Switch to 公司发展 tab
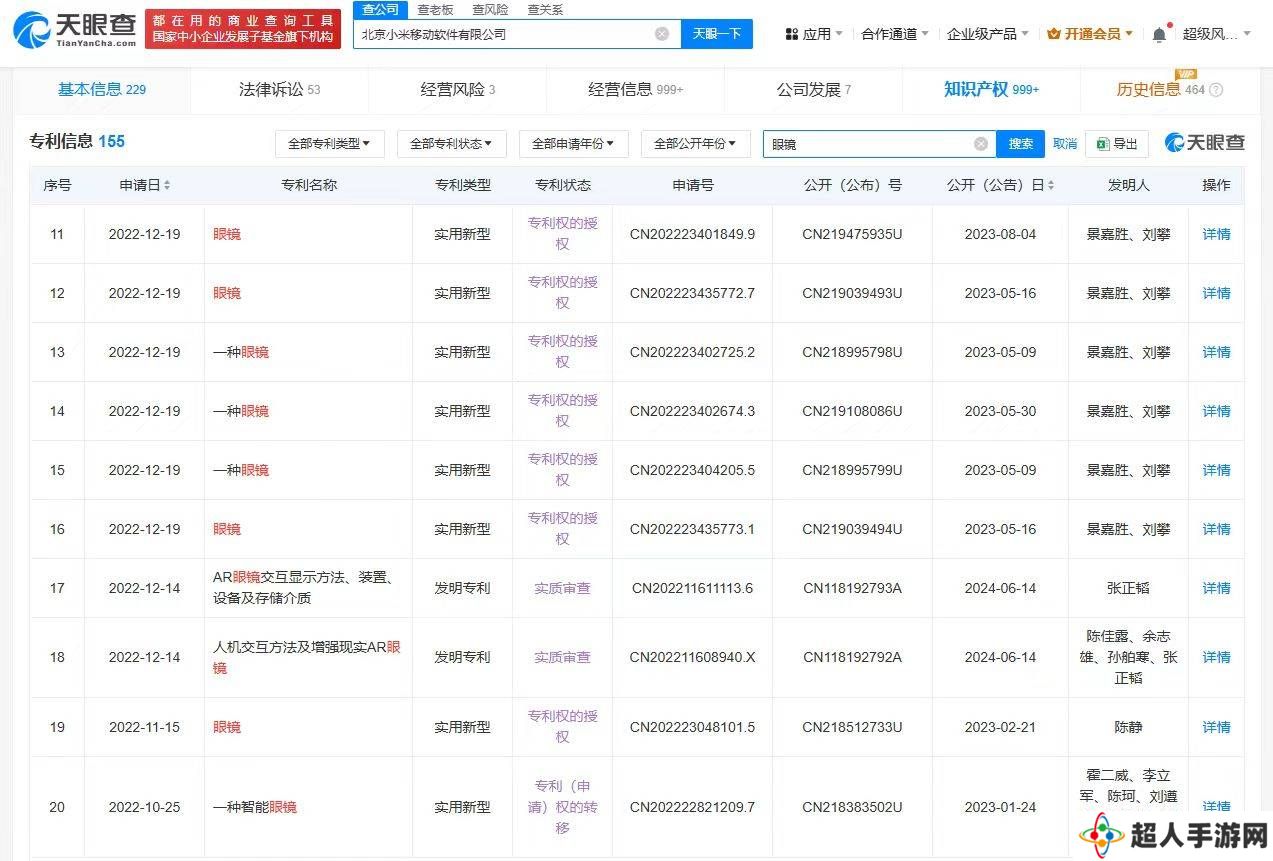Viewport: 1273px width, 861px height. tap(813, 89)
